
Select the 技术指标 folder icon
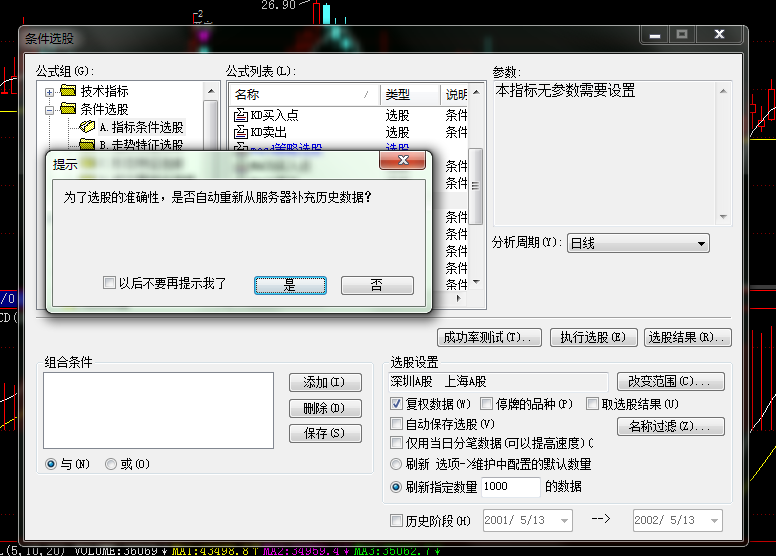click(x=68, y=91)
